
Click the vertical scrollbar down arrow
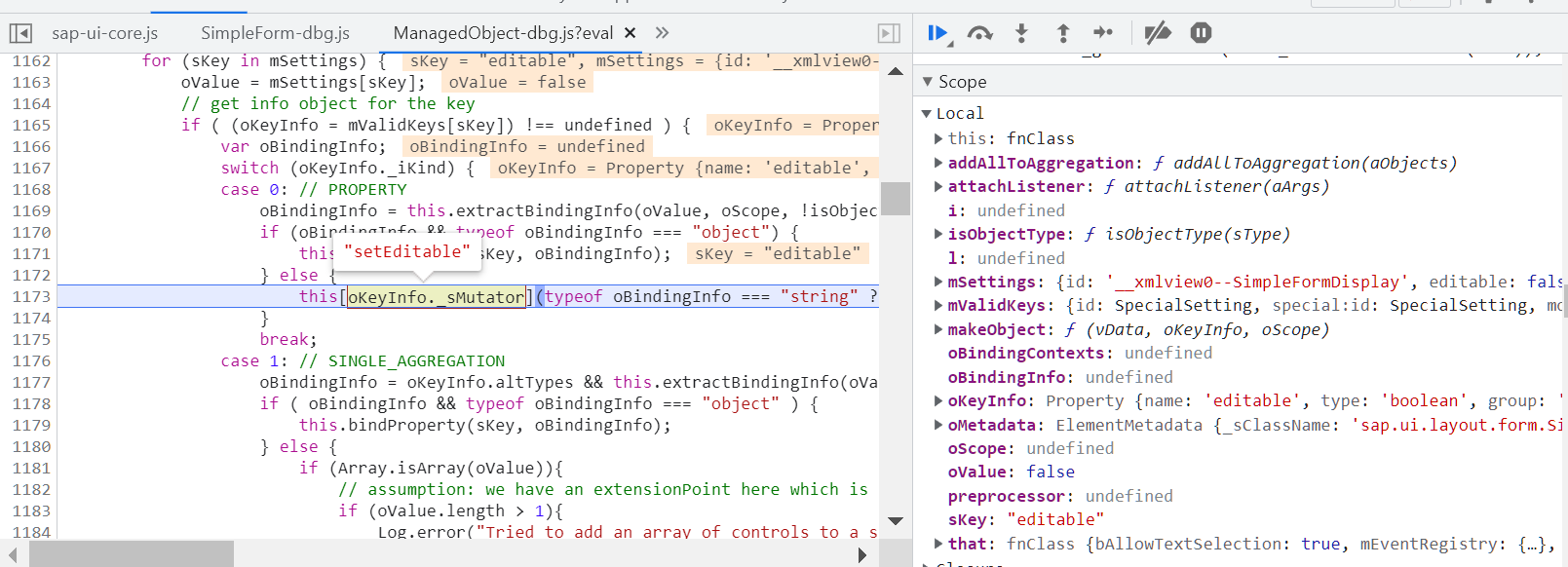896,521
